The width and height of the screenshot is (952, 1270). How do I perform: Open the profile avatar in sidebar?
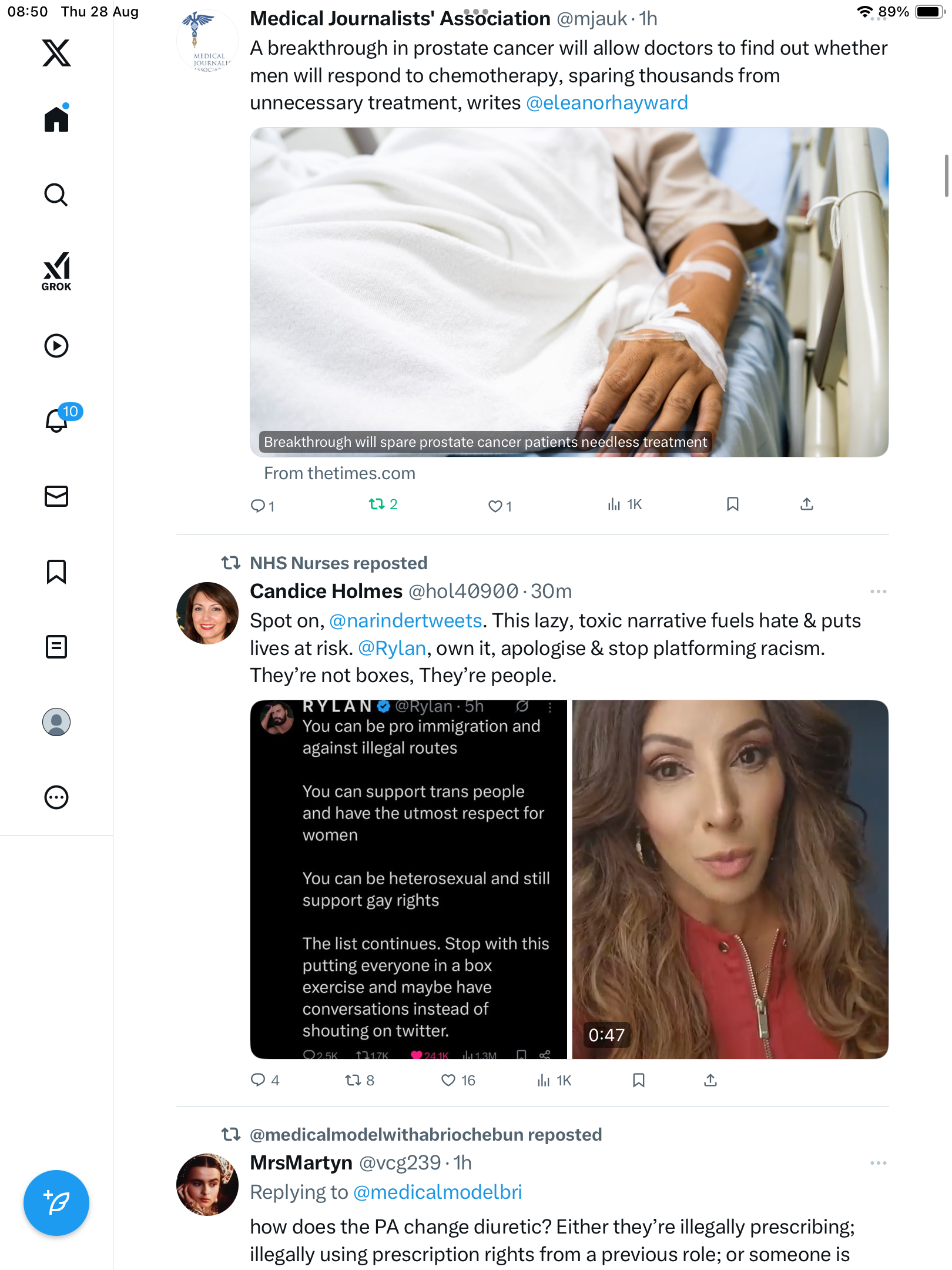(x=56, y=722)
